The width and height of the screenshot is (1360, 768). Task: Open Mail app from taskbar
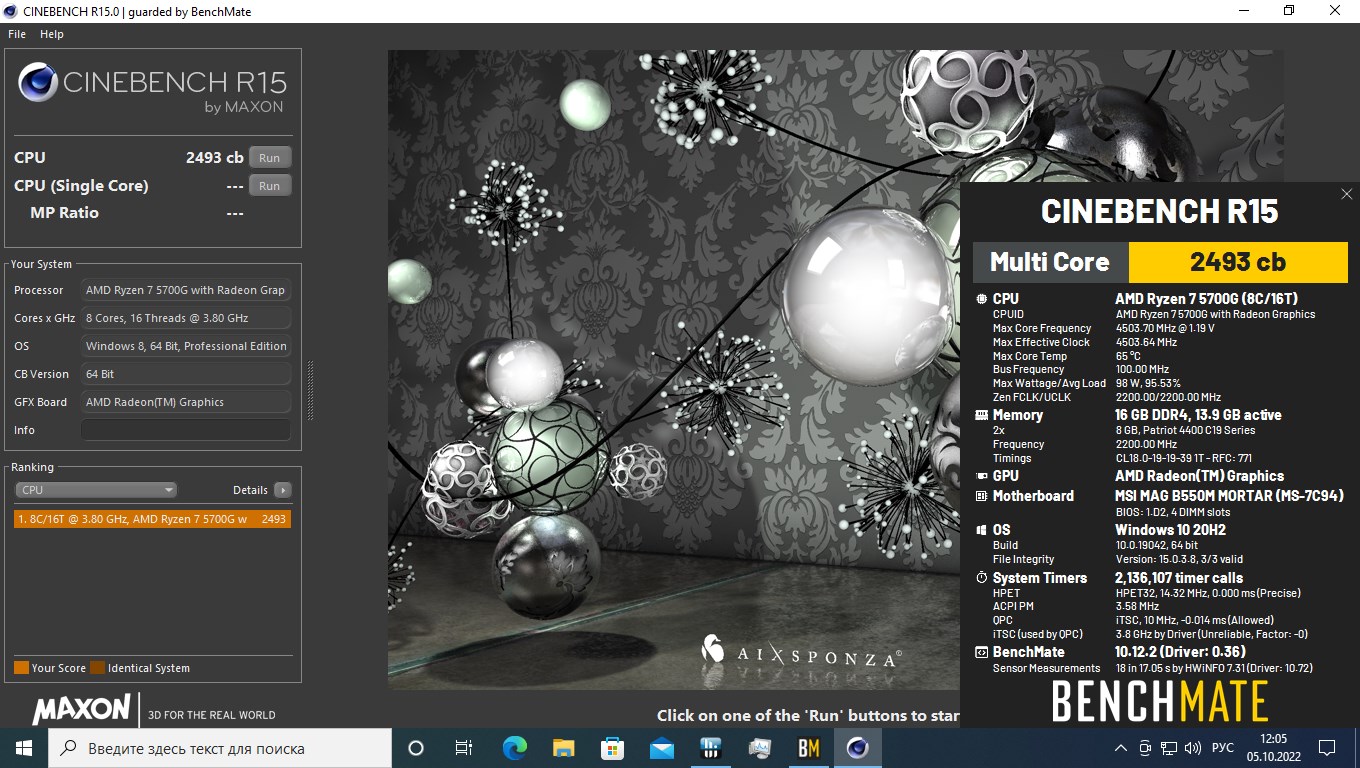661,748
